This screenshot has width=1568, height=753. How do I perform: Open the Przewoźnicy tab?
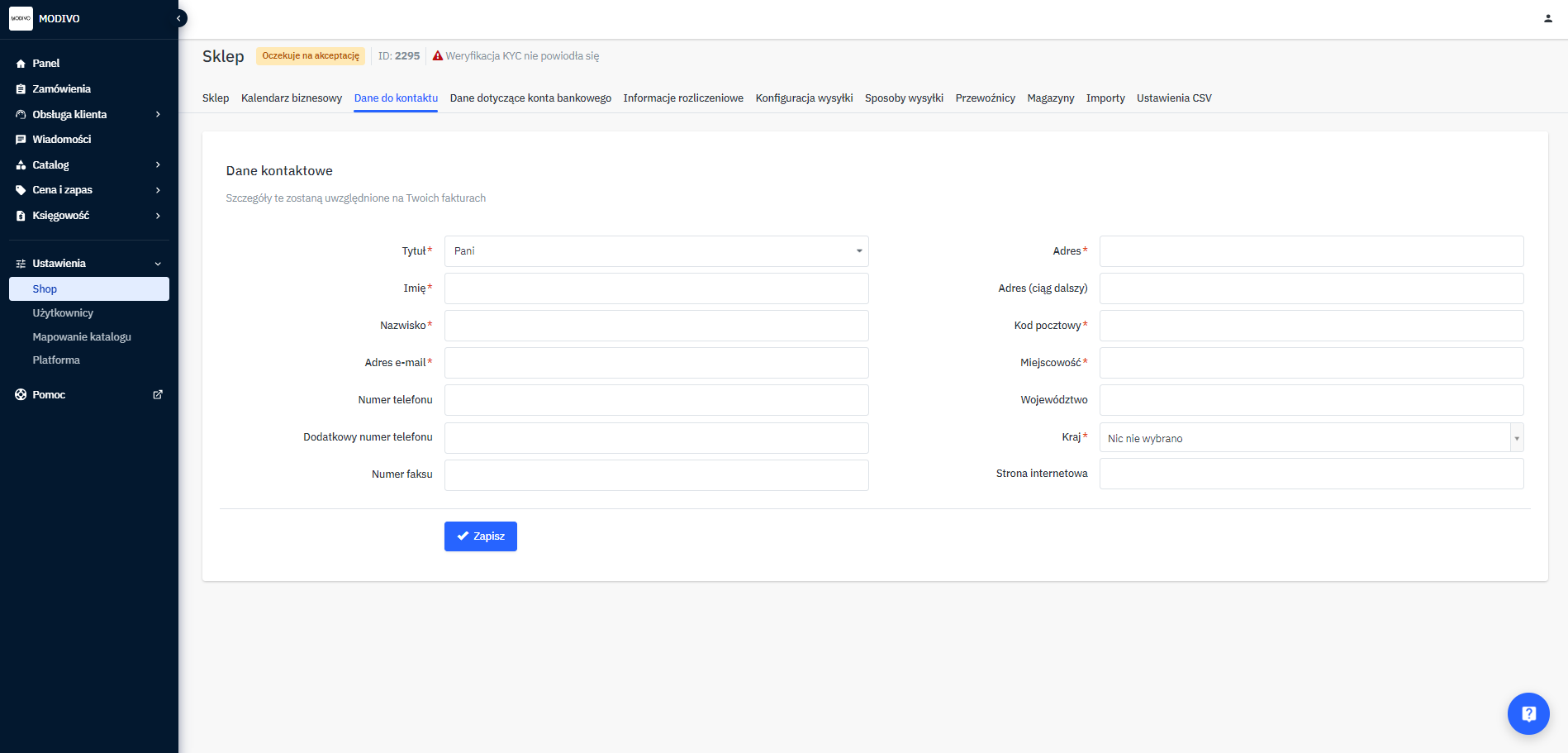coord(985,98)
